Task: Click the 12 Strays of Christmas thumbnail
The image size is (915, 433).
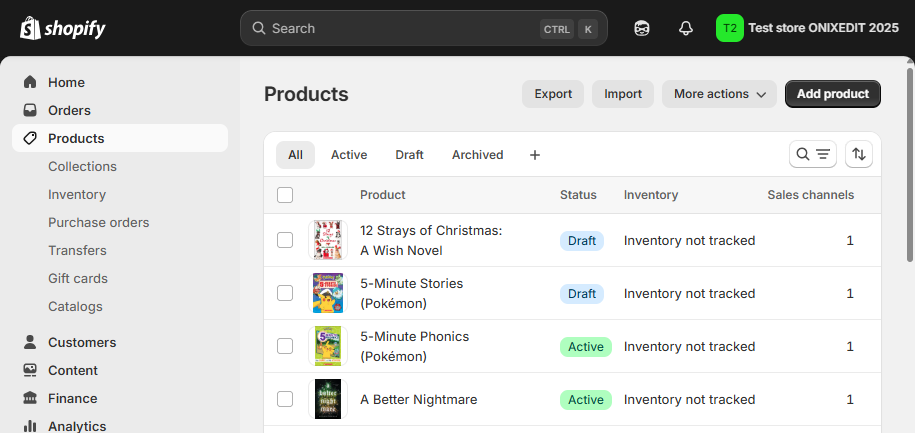Action: coord(328,240)
